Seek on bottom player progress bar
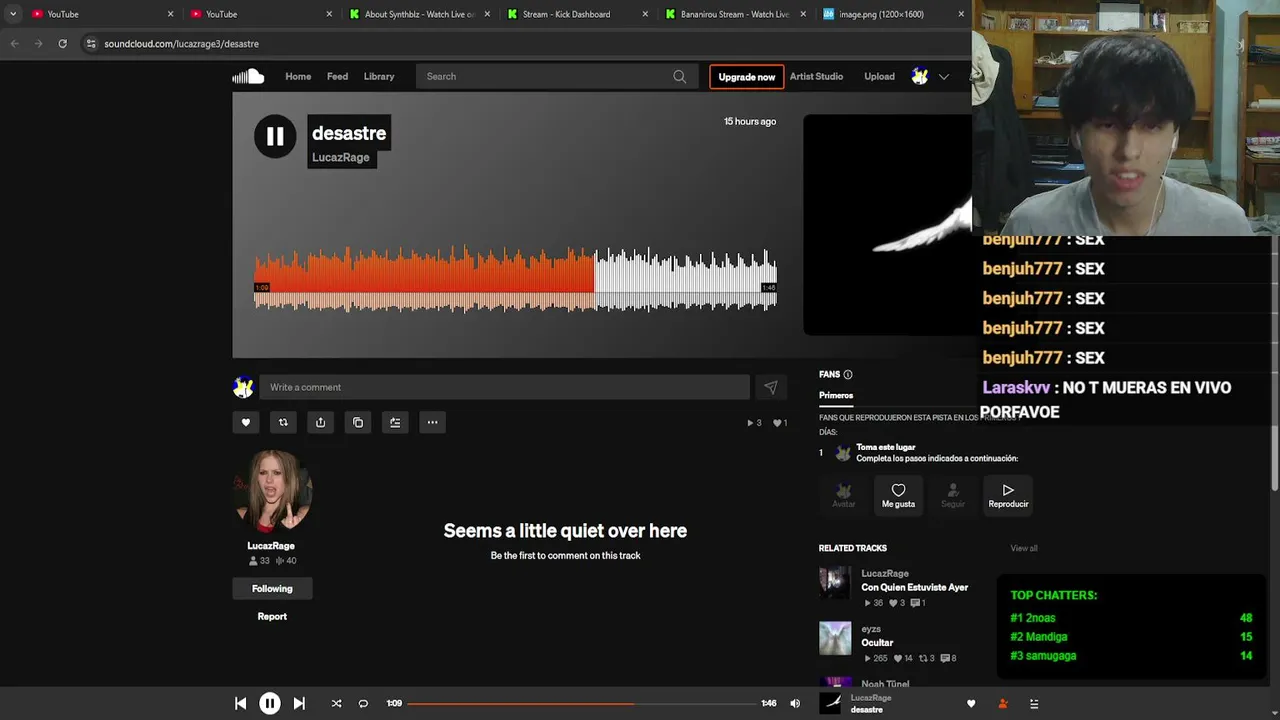Viewport: 1280px width, 720px height. tap(581, 703)
